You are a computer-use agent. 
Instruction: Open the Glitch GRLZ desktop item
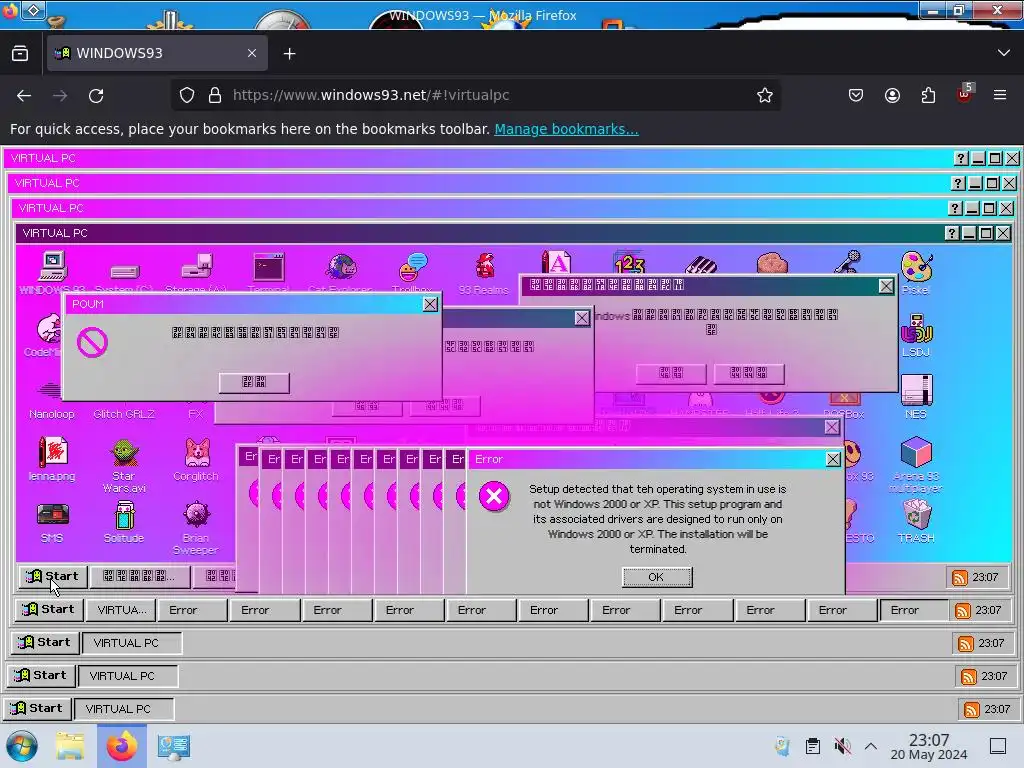(124, 414)
